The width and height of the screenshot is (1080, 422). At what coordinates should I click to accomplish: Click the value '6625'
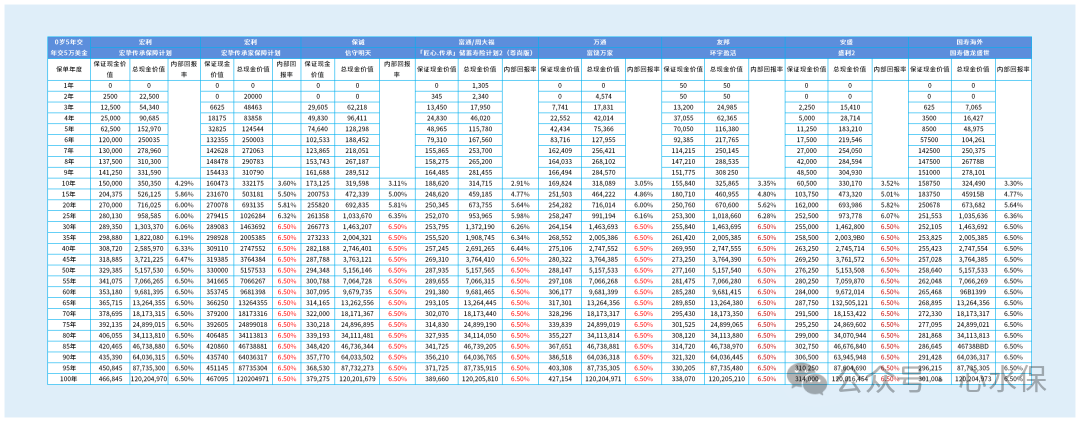[x=216, y=108]
